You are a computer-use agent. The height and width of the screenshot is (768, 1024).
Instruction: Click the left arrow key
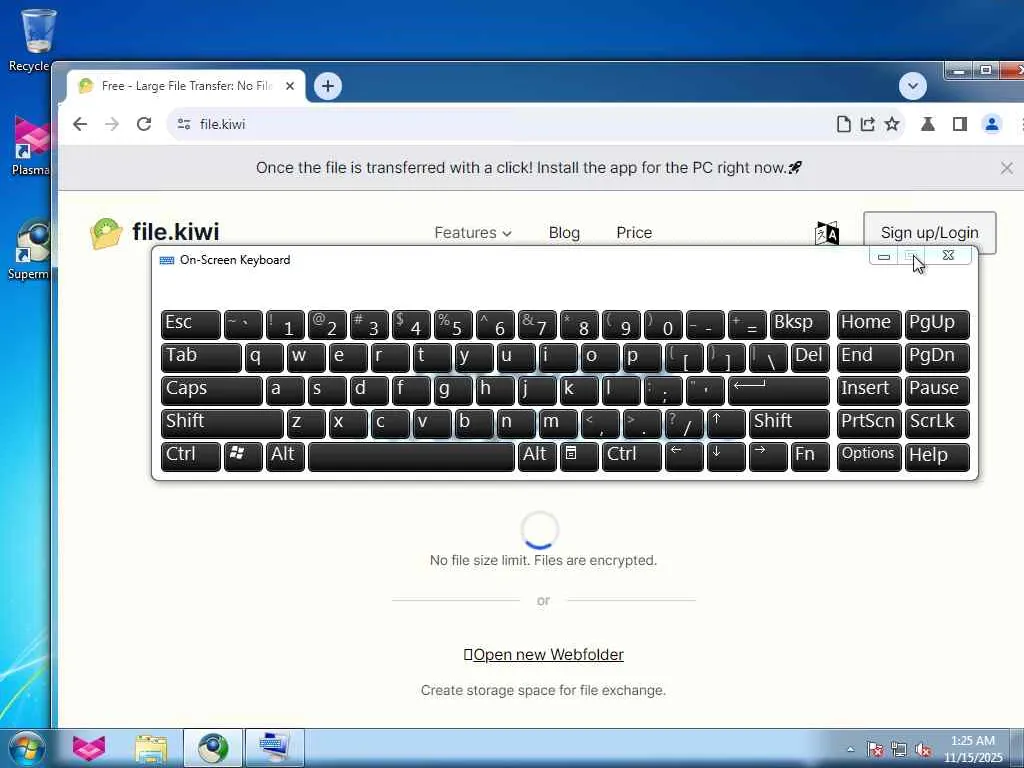(684, 456)
